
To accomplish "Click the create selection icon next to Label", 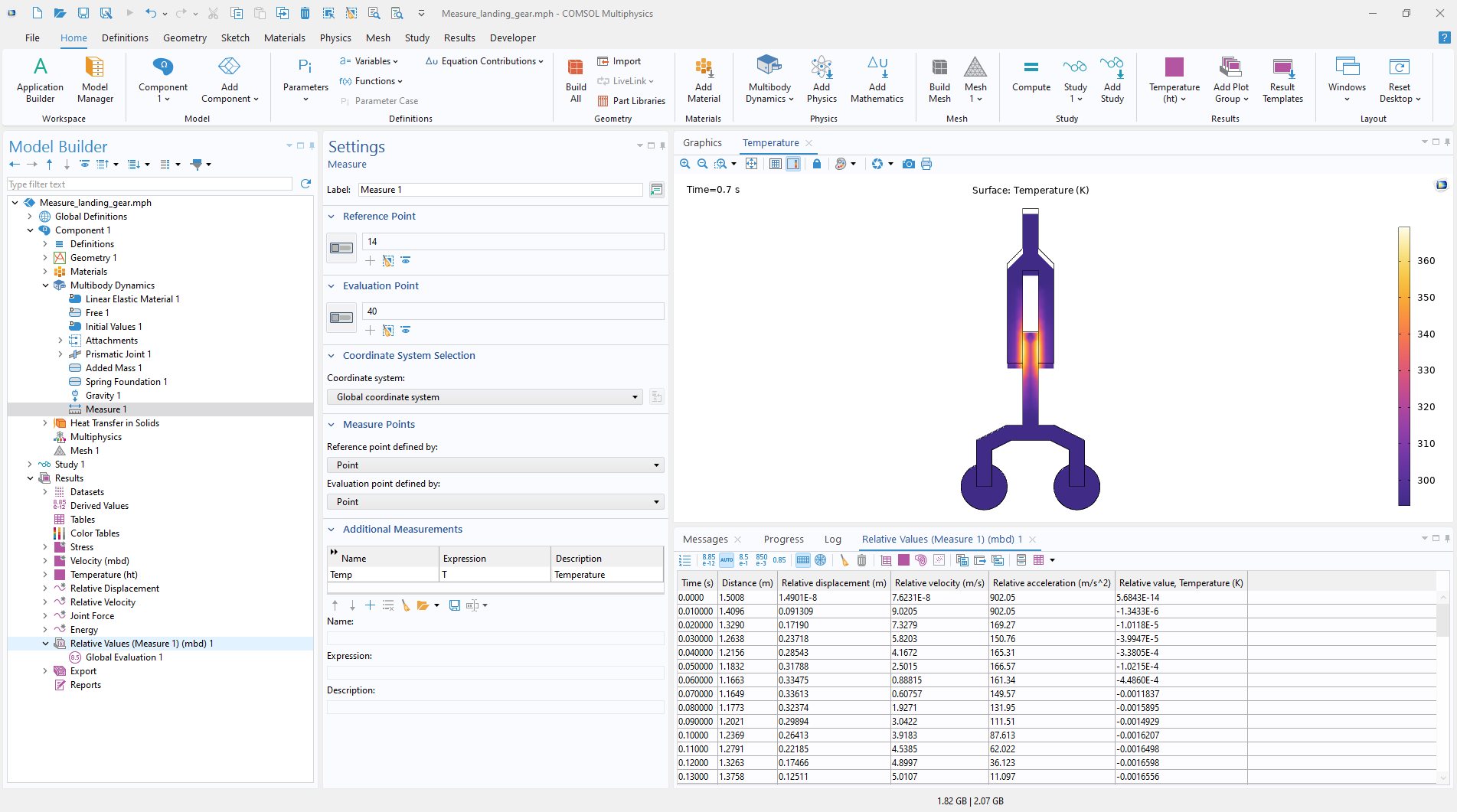I will click(x=656, y=190).
